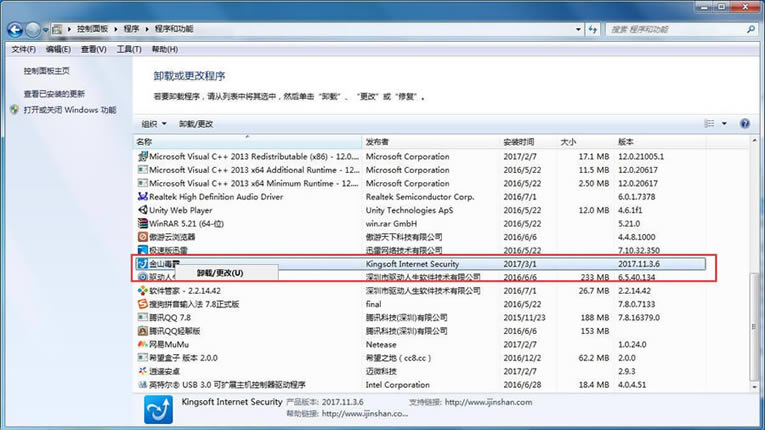
Task: Click the WinRAR 5.21 program icon
Action: tap(142, 223)
